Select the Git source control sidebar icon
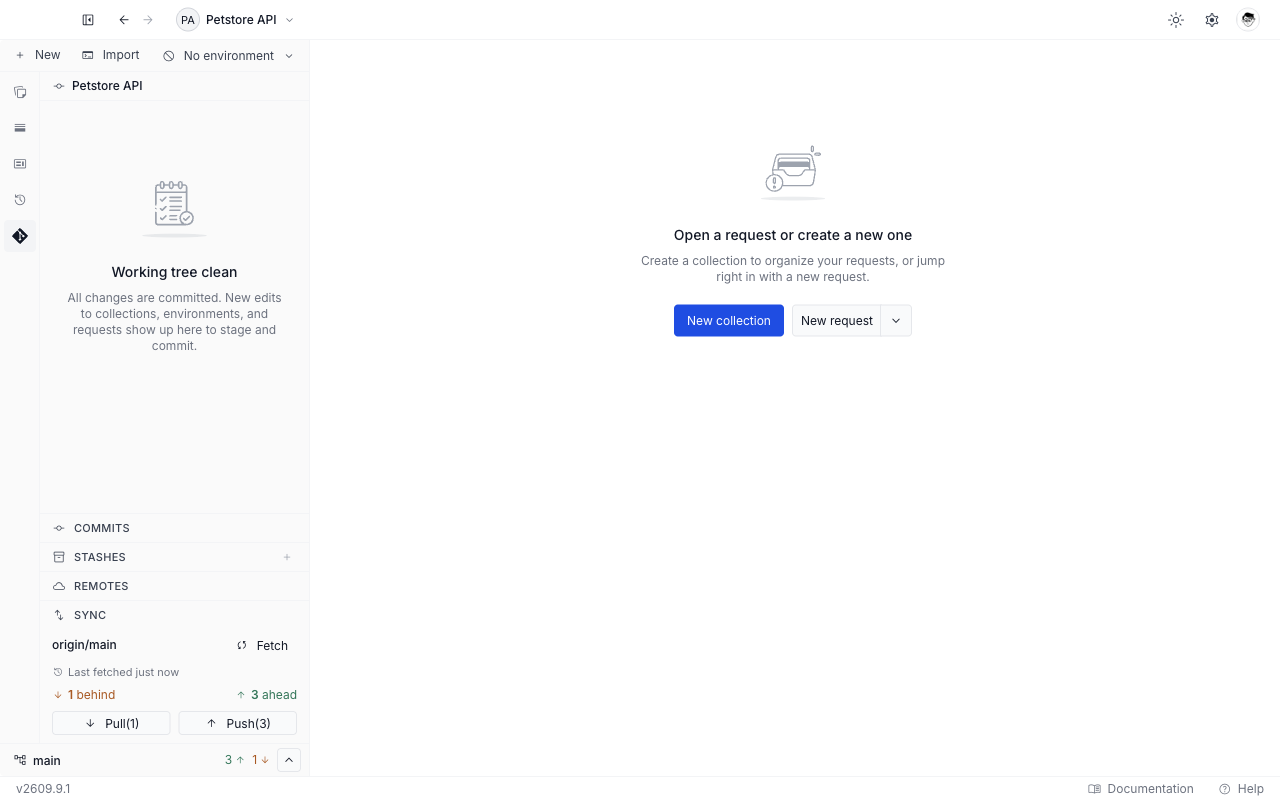Screen dimensions: 1280x800 point(20,236)
